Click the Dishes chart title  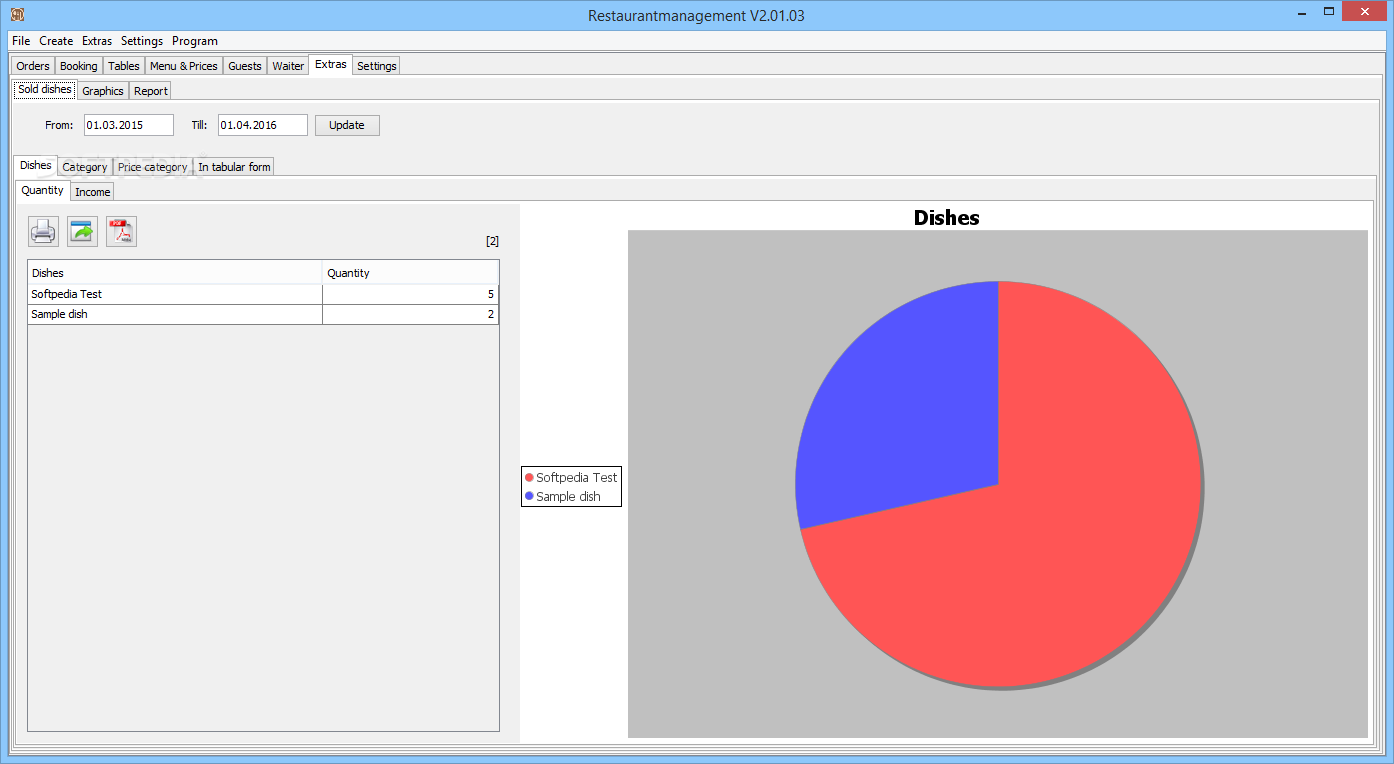(x=947, y=217)
